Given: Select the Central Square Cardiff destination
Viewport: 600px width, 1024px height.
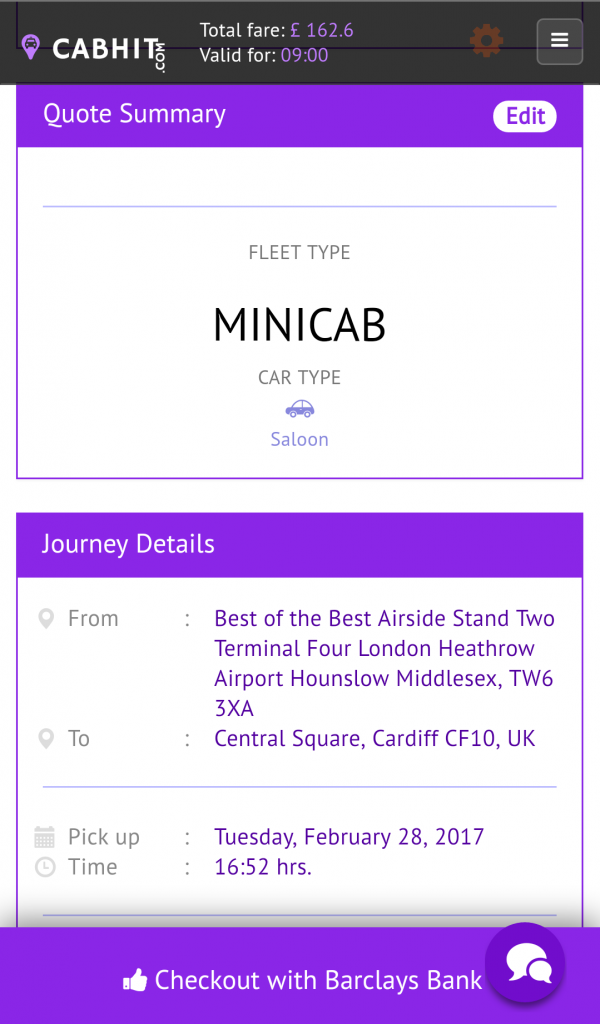Looking at the screenshot, I should (x=372, y=738).
